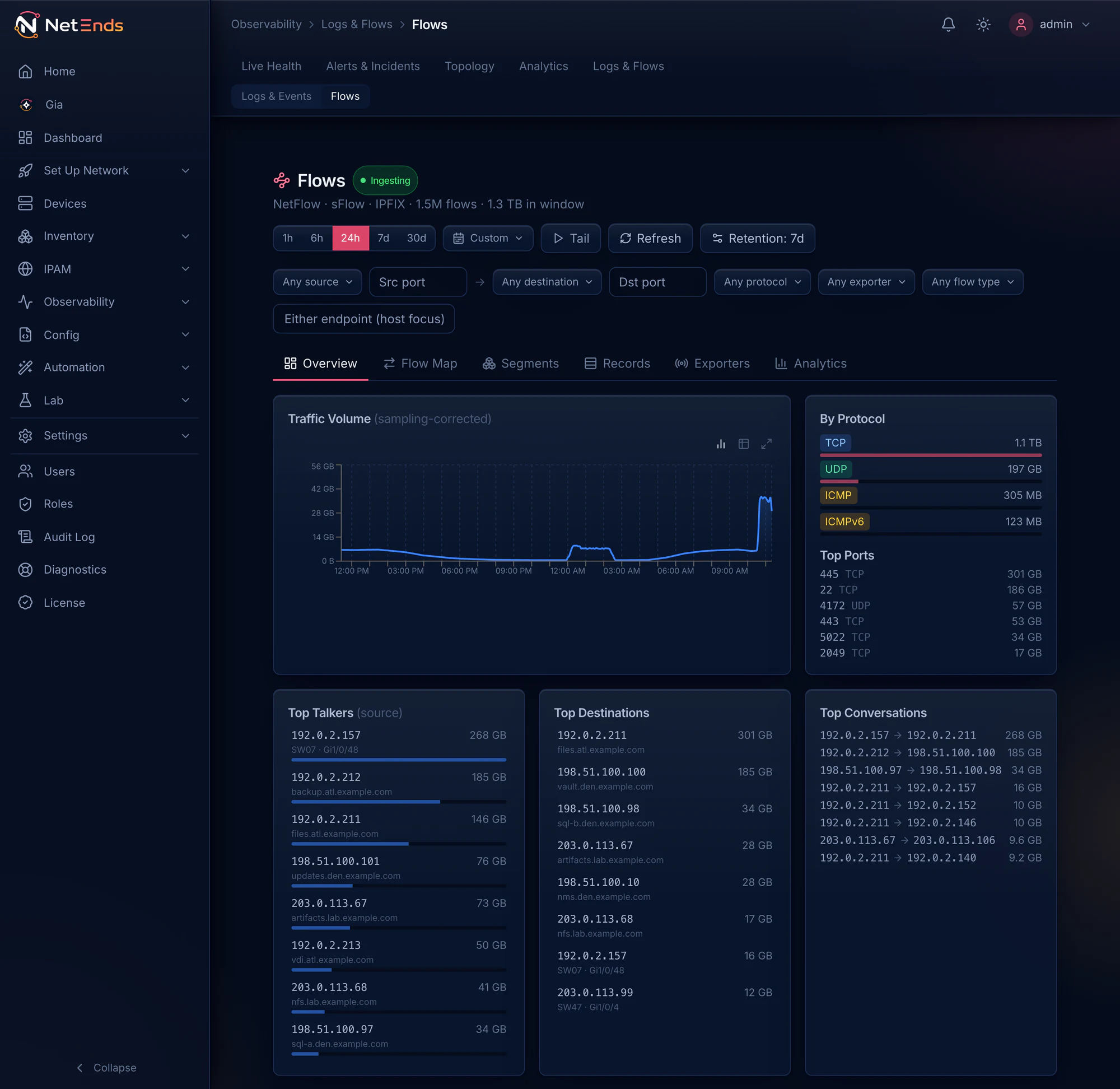Switch to the Flow Map tab

pyautogui.click(x=420, y=363)
